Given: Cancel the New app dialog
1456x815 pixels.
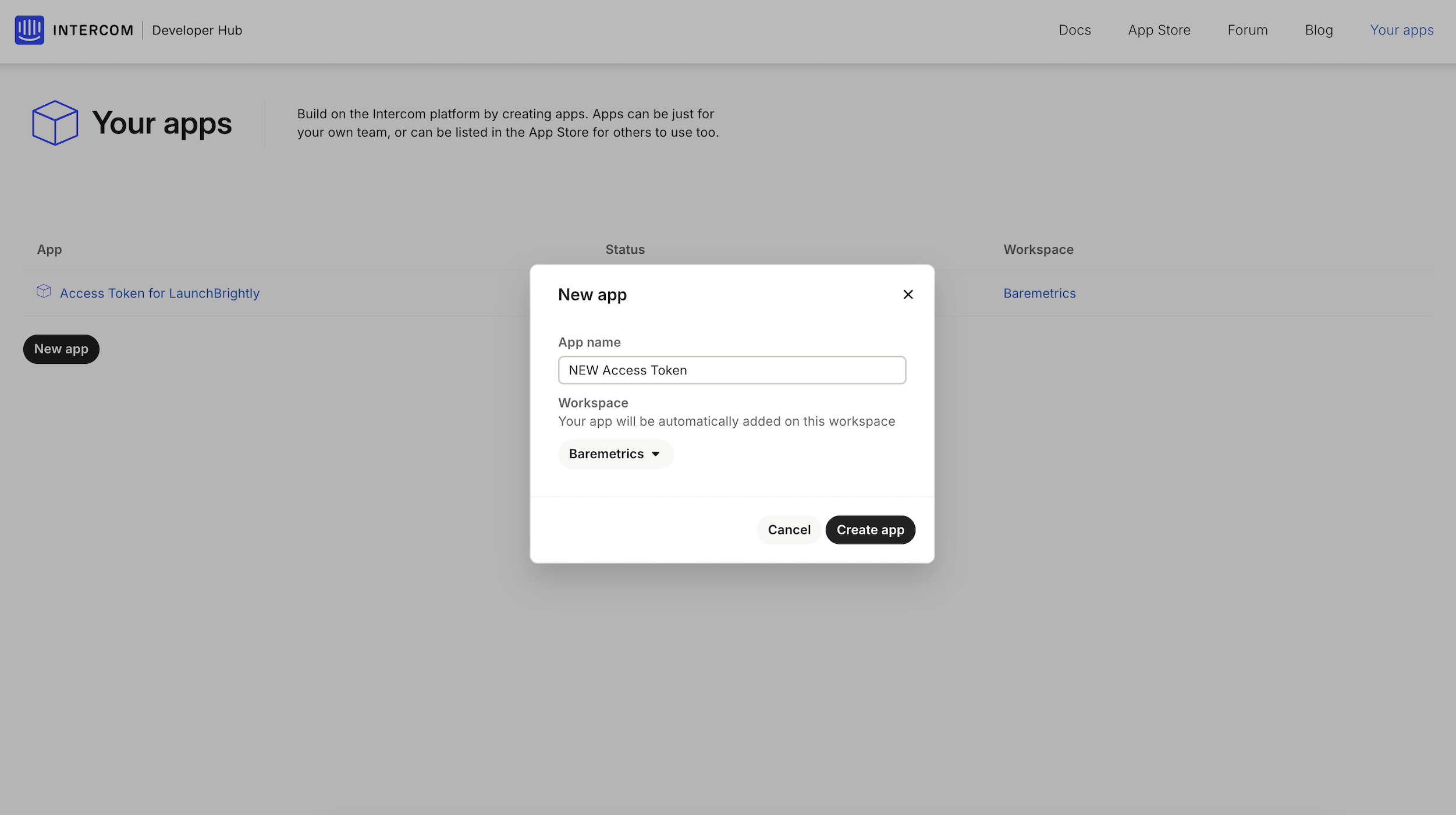Looking at the screenshot, I should click(789, 530).
